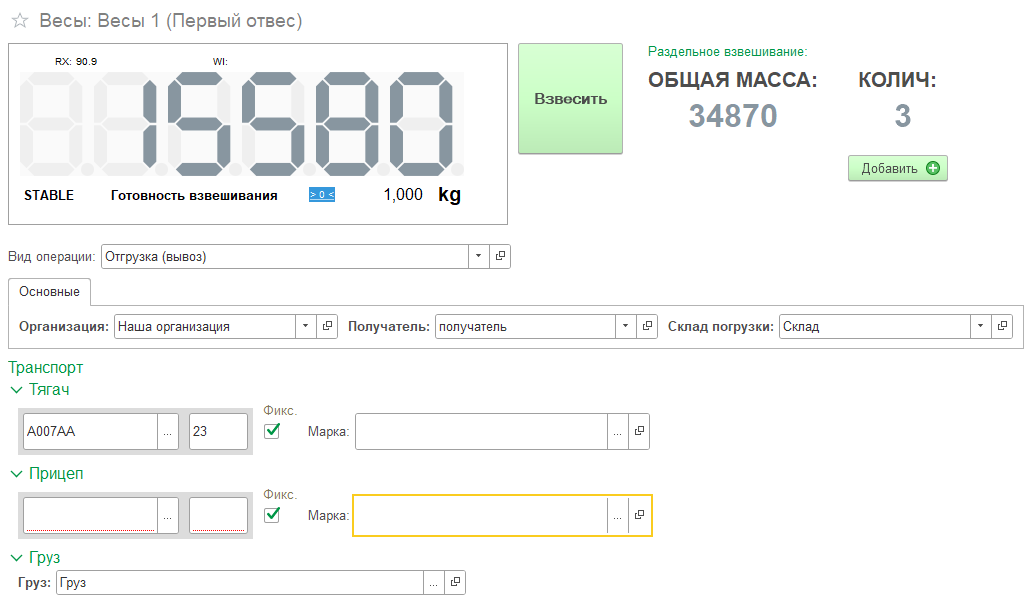1029x604 pixels.
Task: Open the Вид операции field's open-form icon
Action: 500,257
